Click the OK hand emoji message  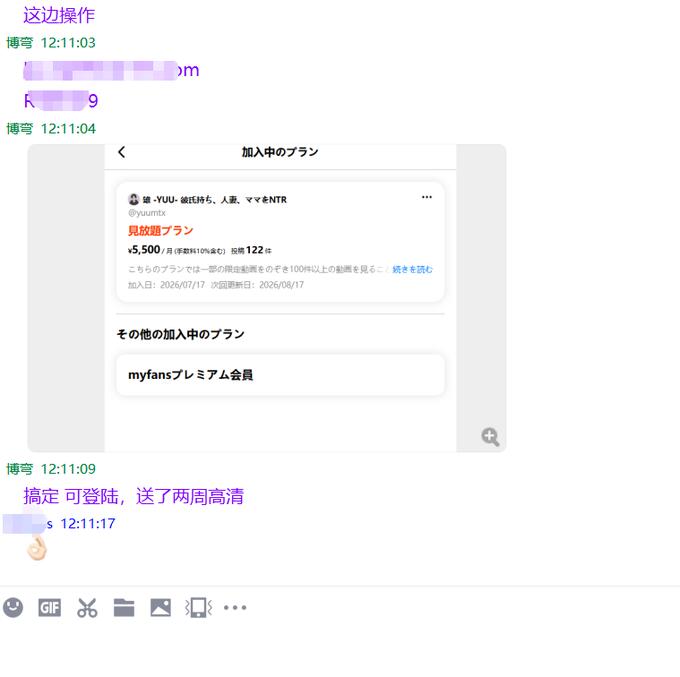[37, 548]
